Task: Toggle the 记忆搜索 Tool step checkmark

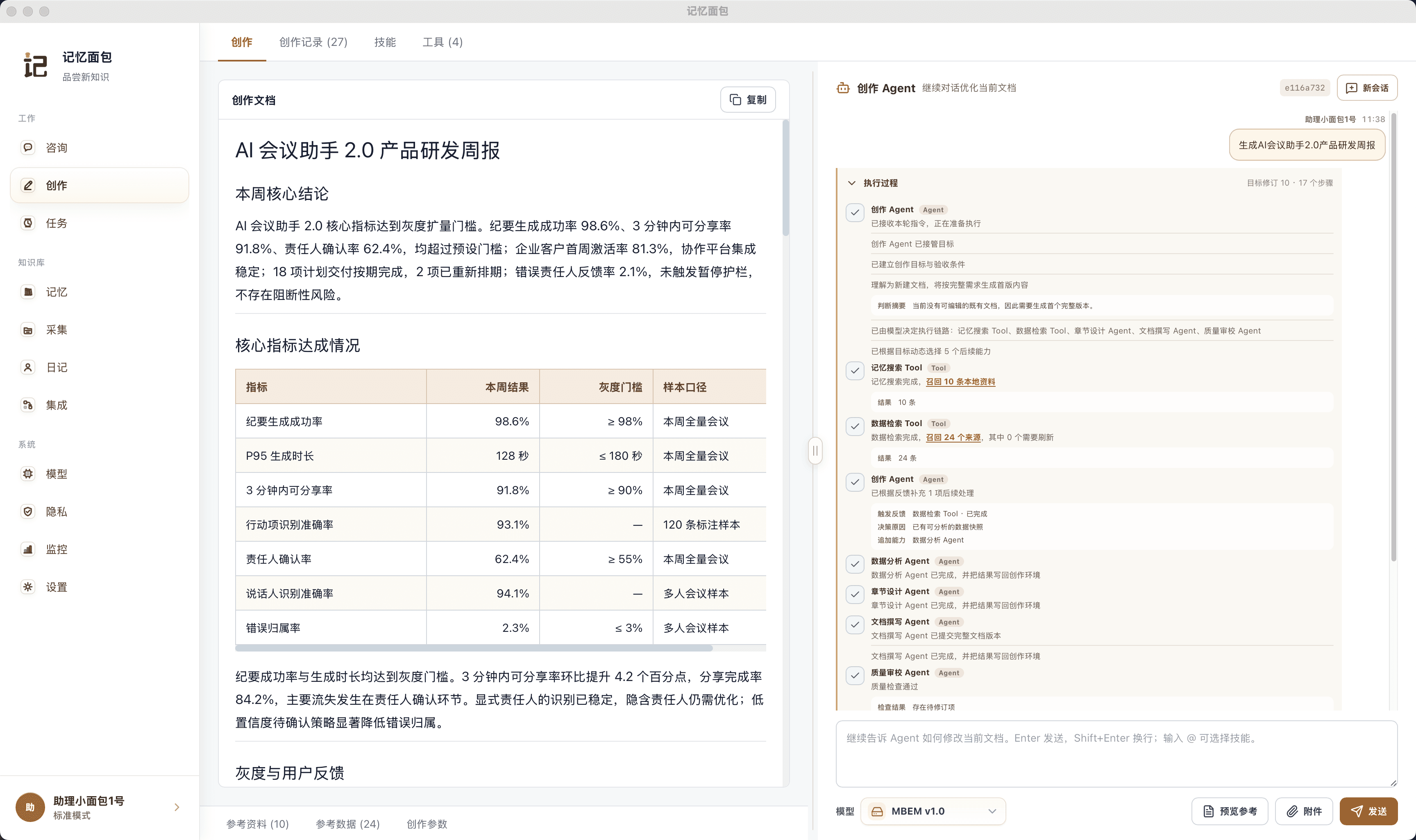Action: pyautogui.click(x=855, y=371)
